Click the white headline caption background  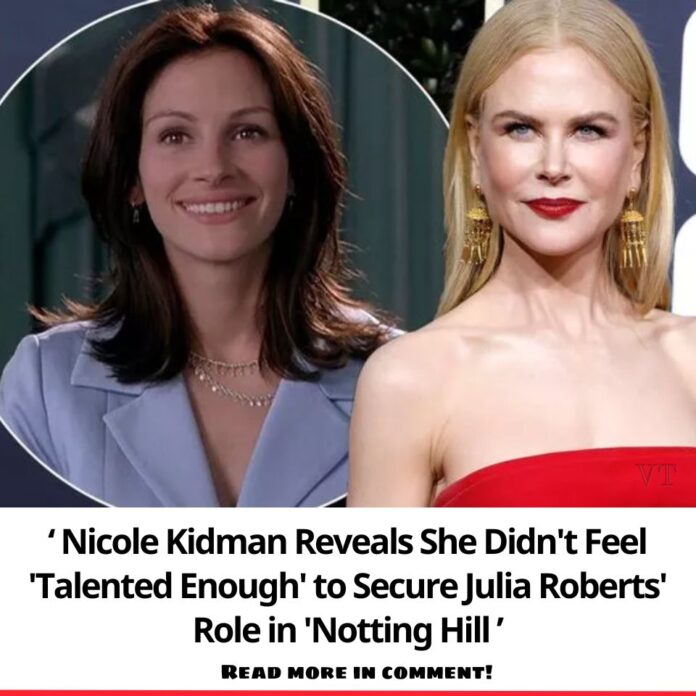tap(348, 598)
